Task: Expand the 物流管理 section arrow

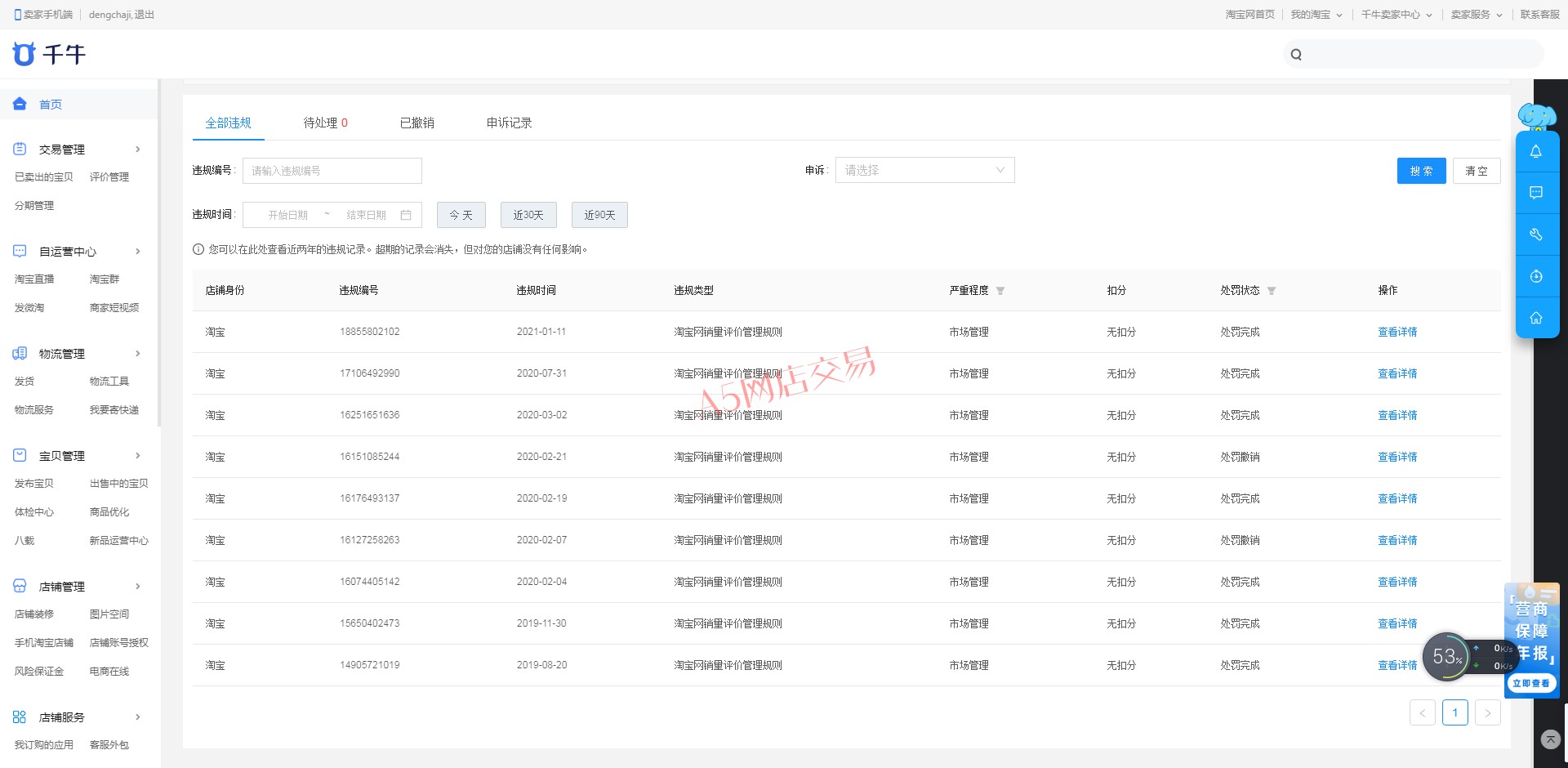Action: pyautogui.click(x=138, y=353)
